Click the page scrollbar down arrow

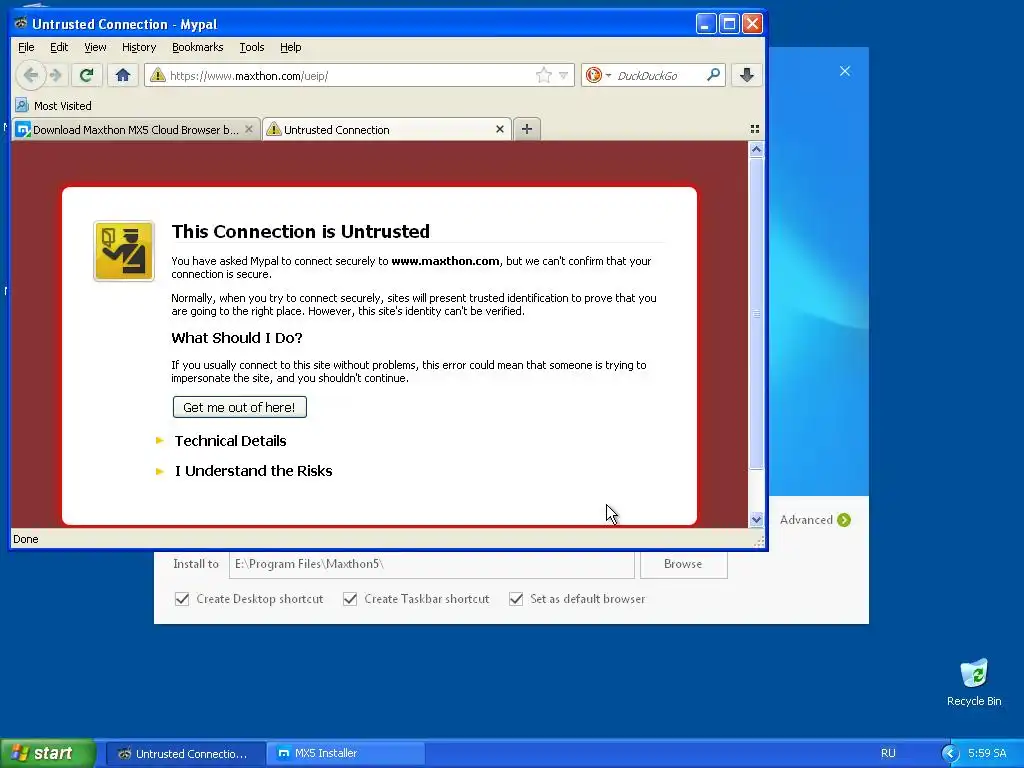tap(756, 520)
